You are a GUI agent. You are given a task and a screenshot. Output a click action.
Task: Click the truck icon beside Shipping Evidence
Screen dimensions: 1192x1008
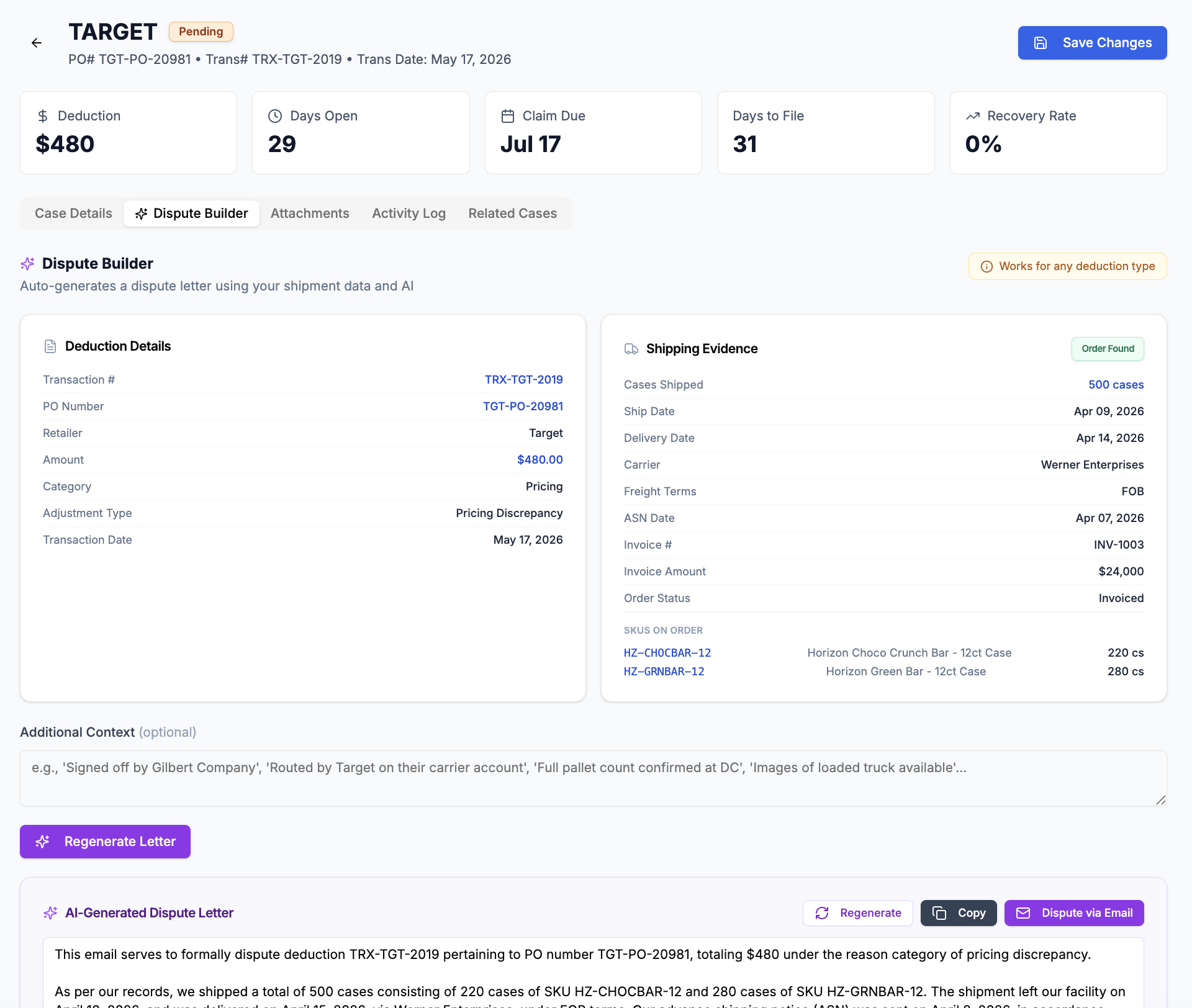tap(631, 349)
